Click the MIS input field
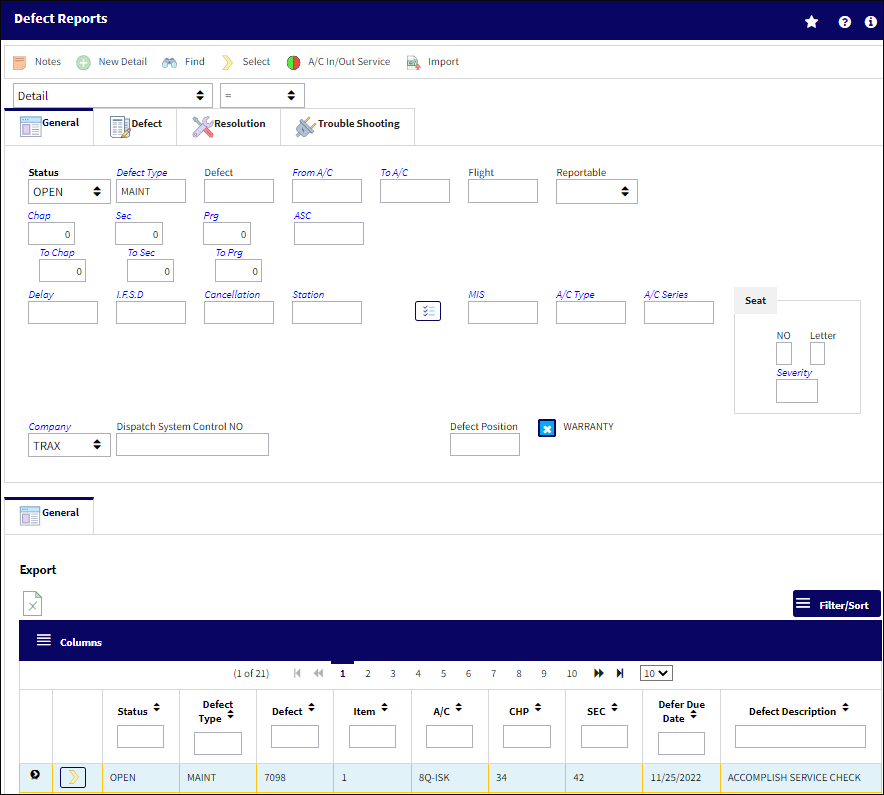Viewport: 884px width, 795px height. (x=503, y=312)
